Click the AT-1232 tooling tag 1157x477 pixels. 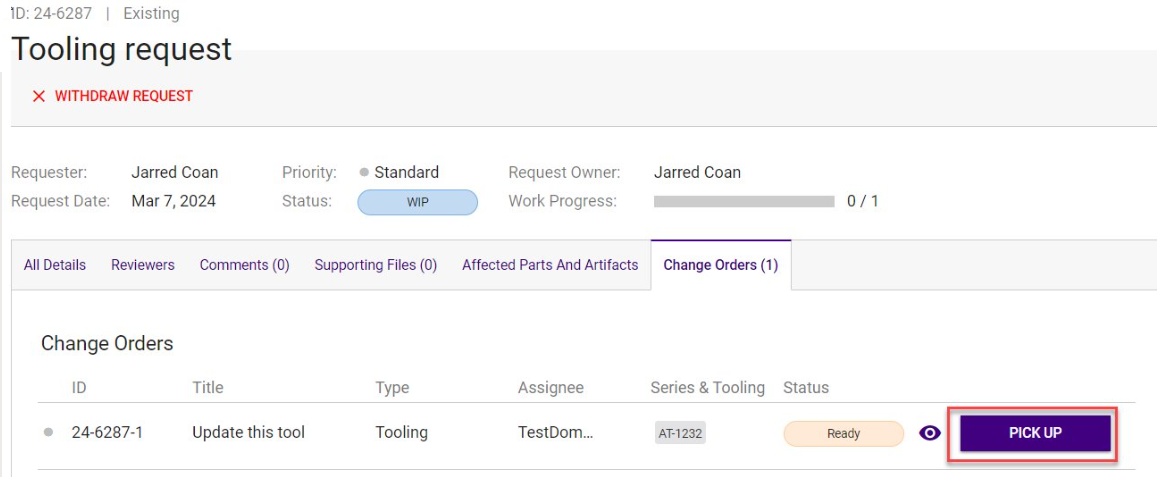click(680, 433)
